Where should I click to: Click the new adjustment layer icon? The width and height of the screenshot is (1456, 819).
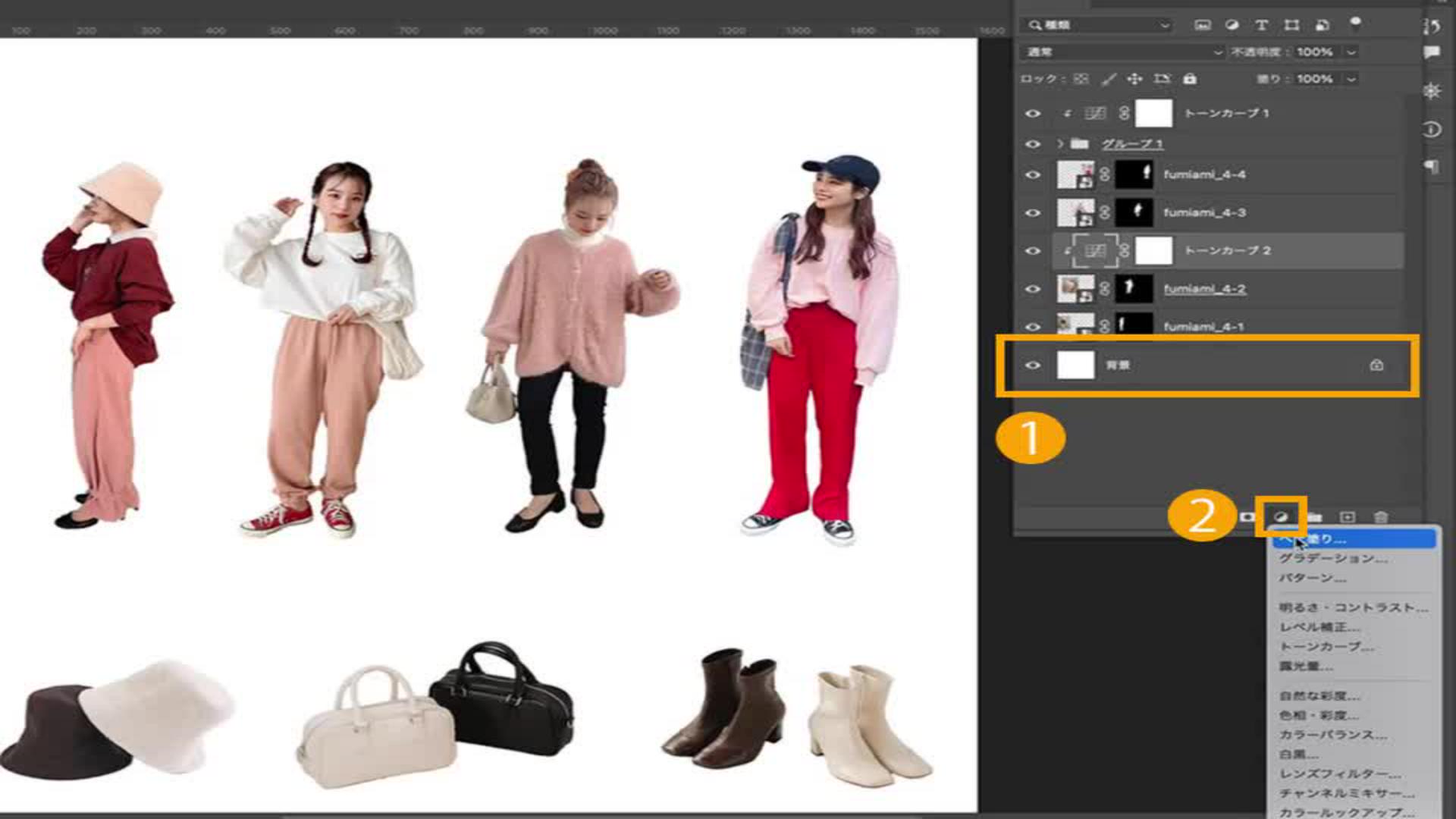pyautogui.click(x=1281, y=517)
